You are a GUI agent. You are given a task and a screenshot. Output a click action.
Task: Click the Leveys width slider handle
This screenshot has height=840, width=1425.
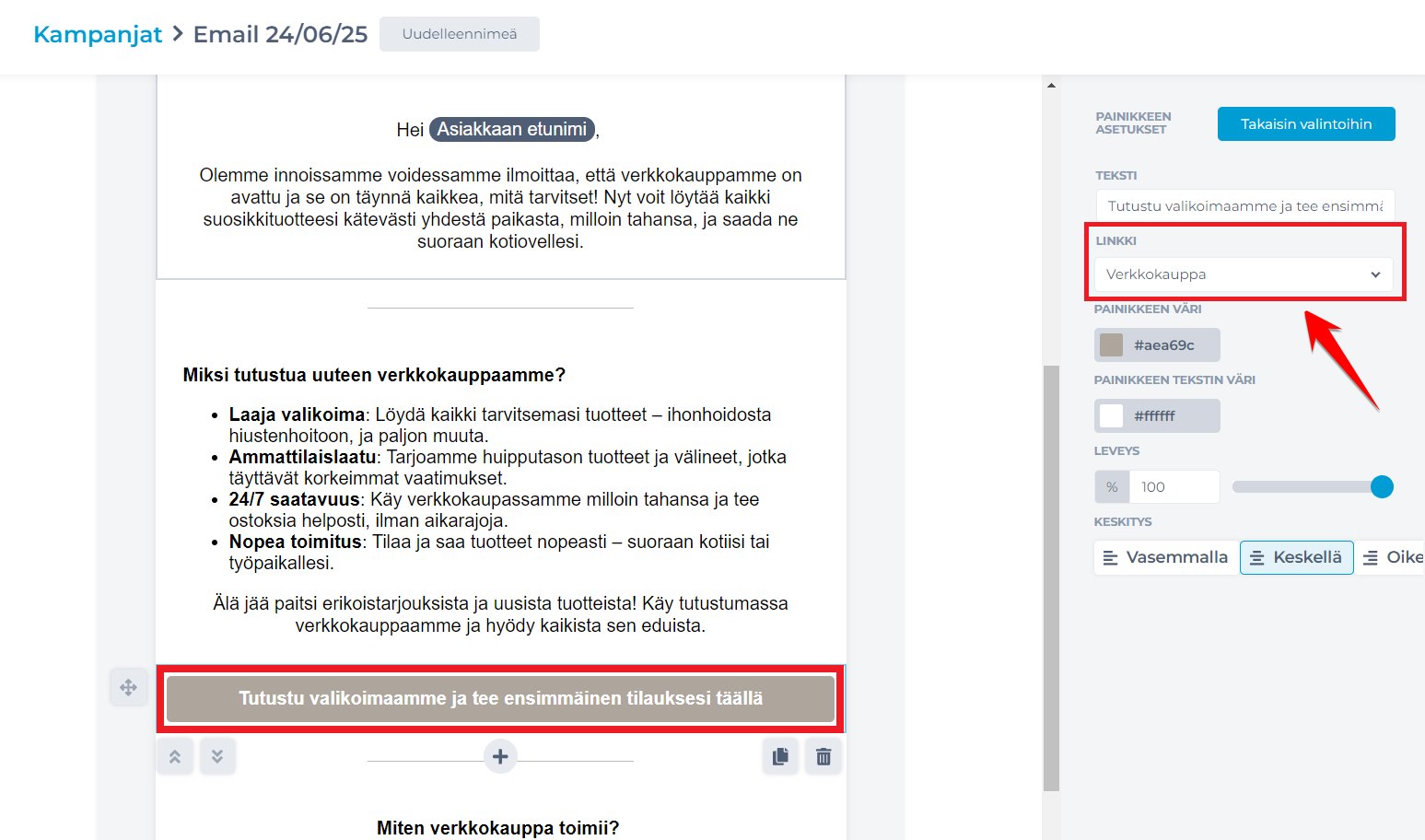pos(1382,487)
